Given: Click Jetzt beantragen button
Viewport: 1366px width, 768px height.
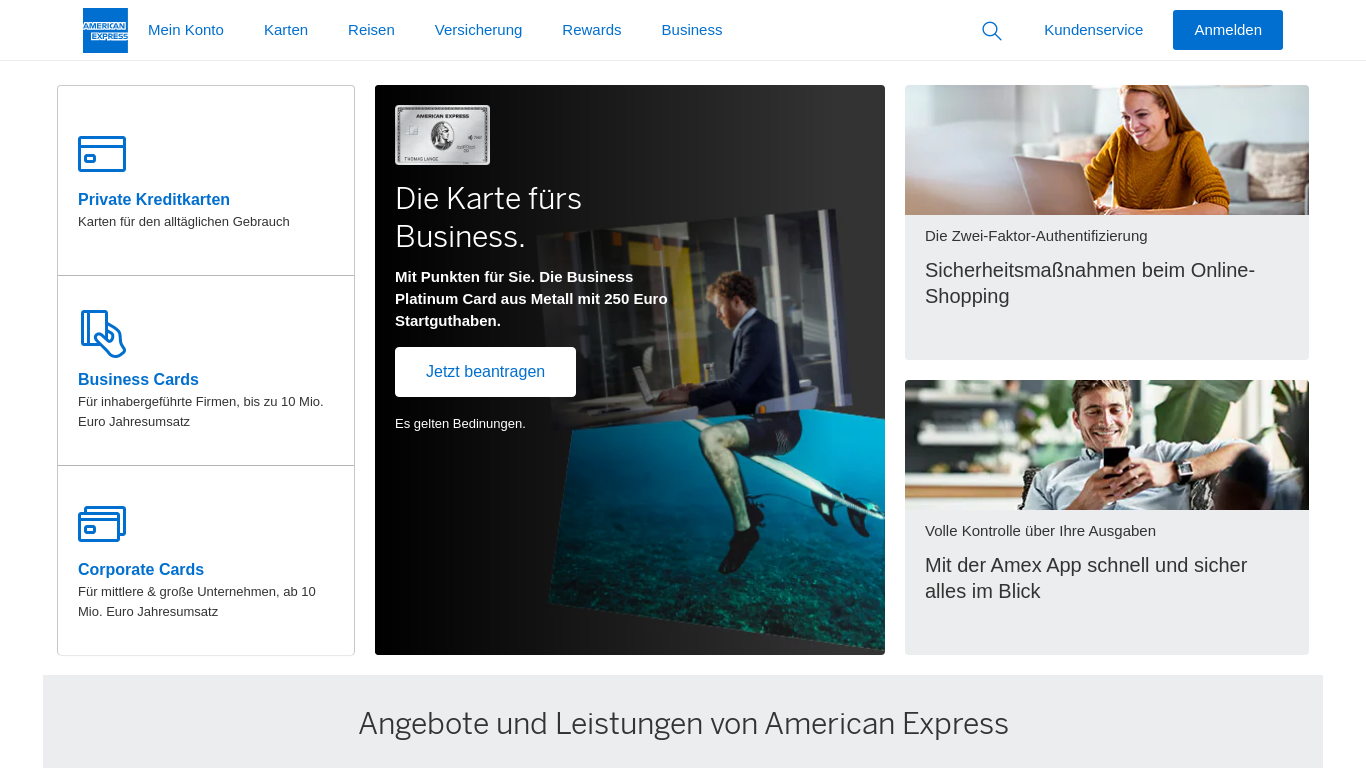Looking at the screenshot, I should click(485, 372).
